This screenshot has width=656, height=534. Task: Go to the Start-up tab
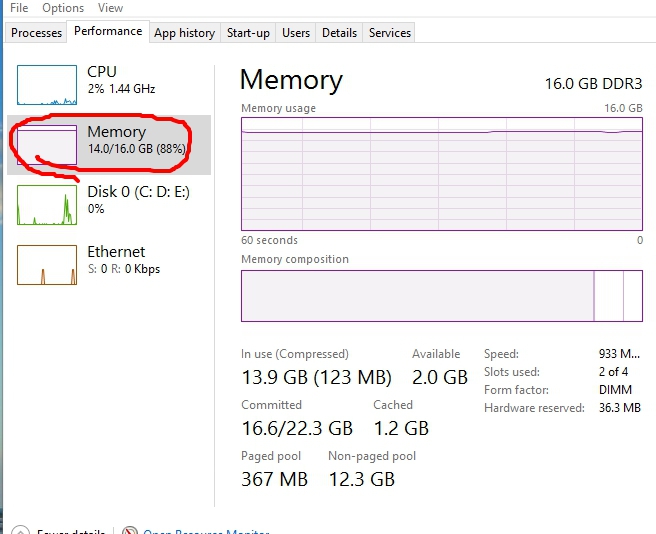pyautogui.click(x=248, y=33)
